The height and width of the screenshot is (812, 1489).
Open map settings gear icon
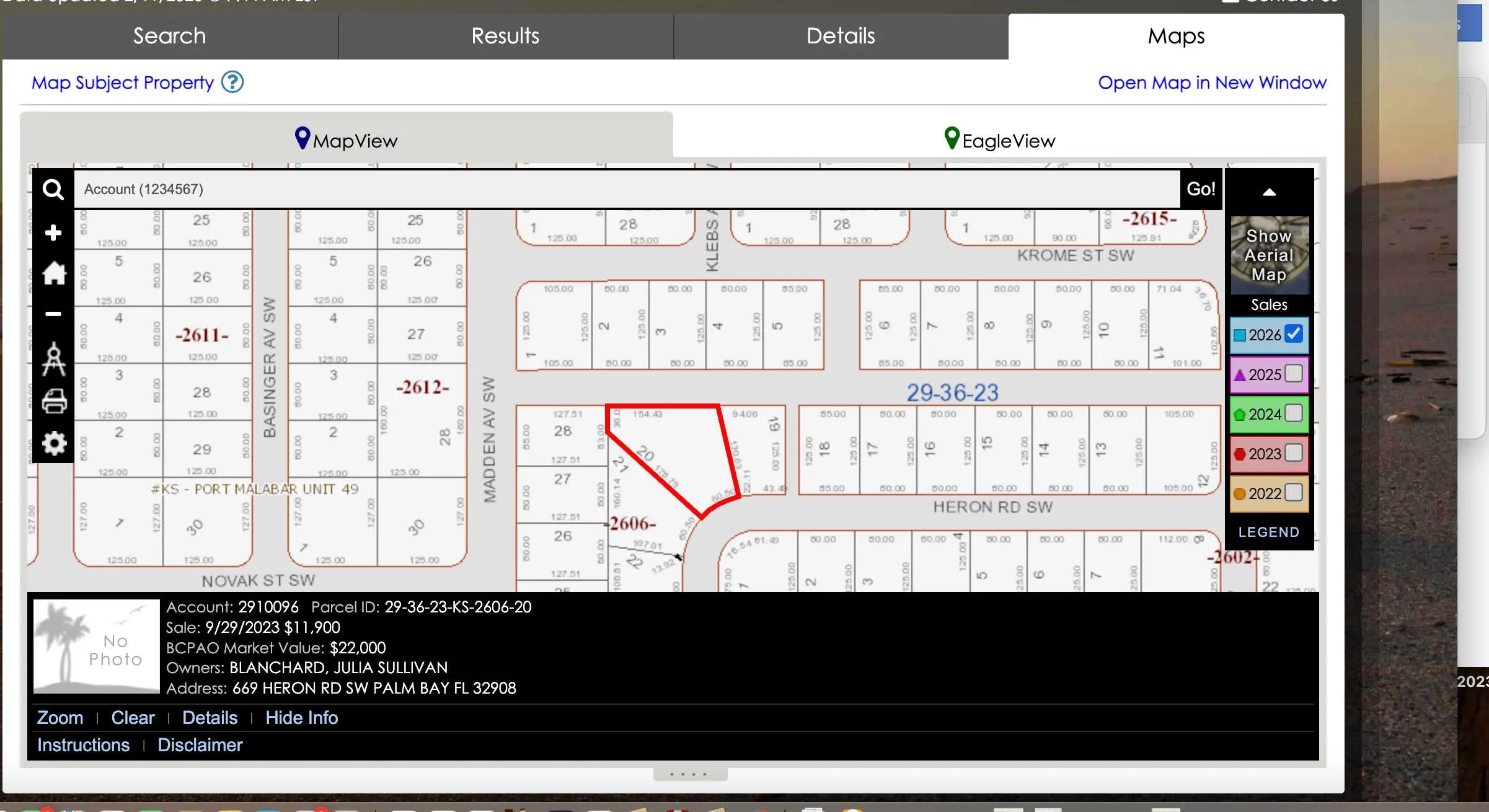[54, 443]
